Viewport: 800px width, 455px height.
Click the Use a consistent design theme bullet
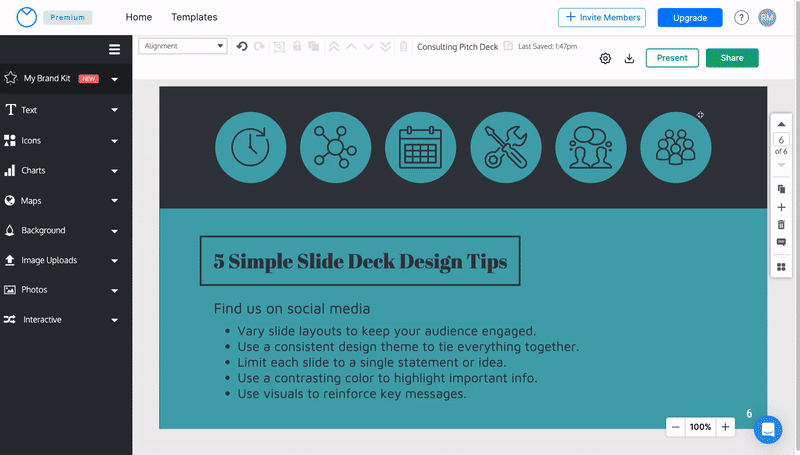(x=408, y=347)
